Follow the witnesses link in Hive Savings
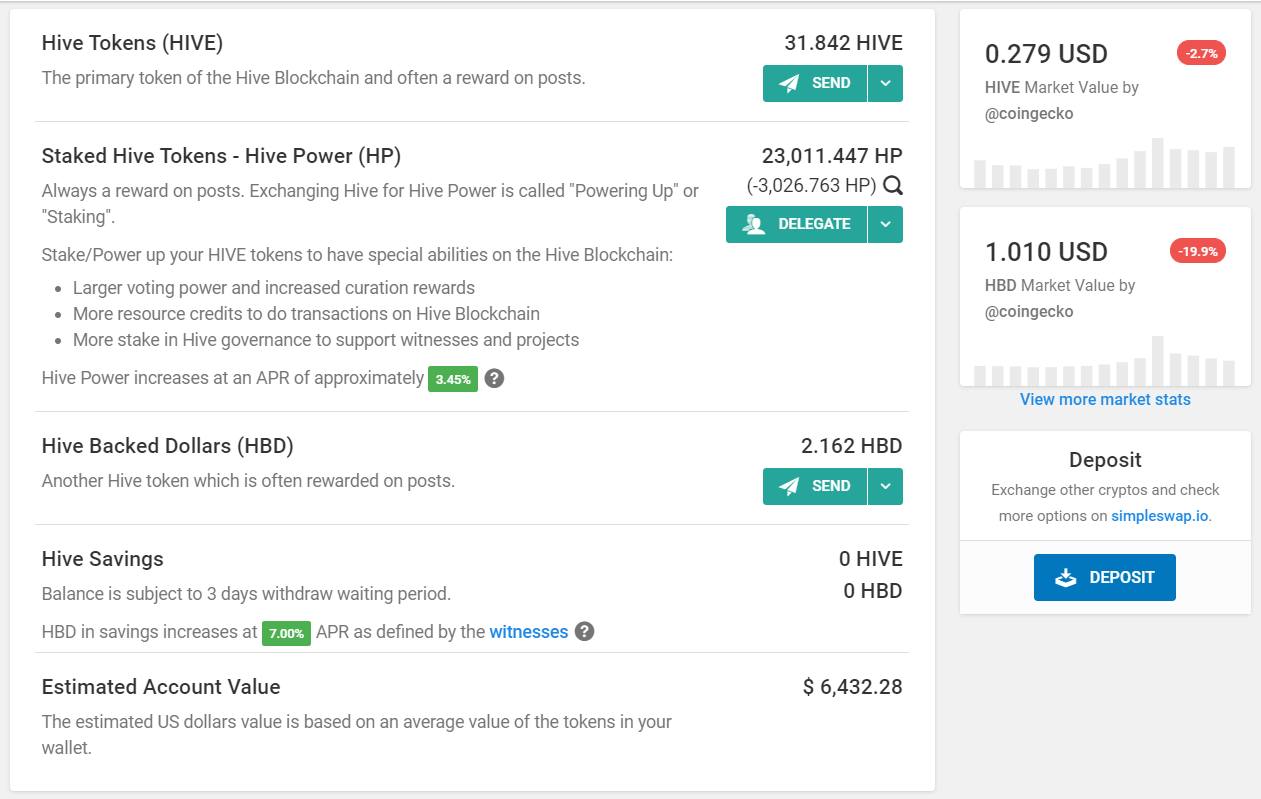Image resolution: width=1261 pixels, height=799 pixels. tap(529, 632)
